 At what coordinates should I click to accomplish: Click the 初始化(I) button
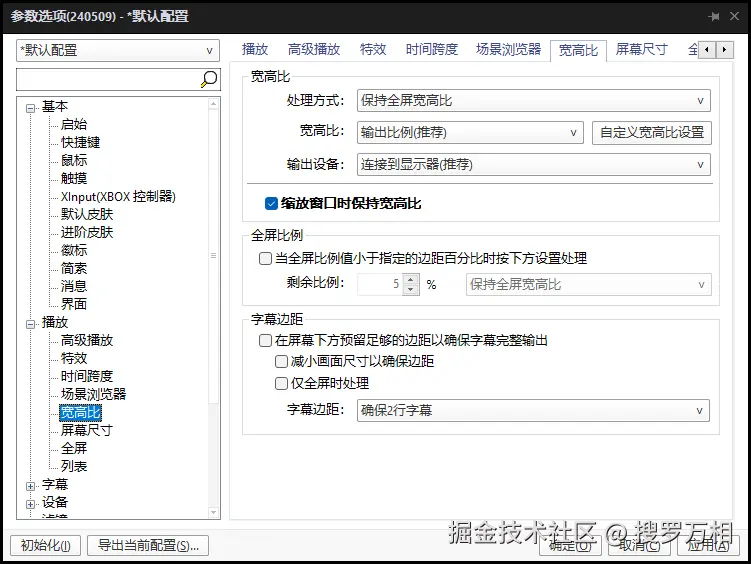46,545
